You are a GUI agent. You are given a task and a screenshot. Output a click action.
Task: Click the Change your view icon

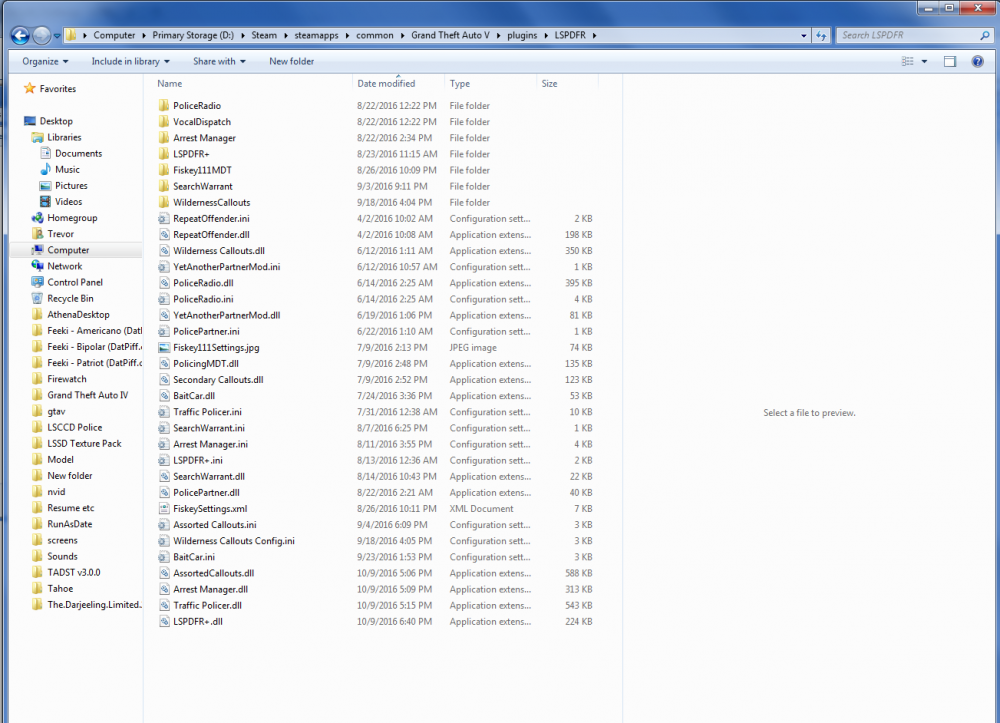click(908, 62)
